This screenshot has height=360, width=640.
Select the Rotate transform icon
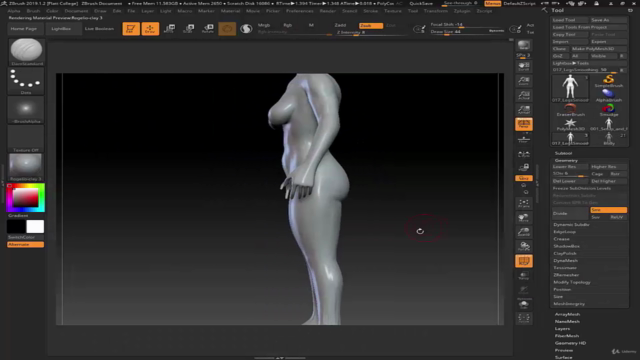pyautogui.click(x=208, y=29)
